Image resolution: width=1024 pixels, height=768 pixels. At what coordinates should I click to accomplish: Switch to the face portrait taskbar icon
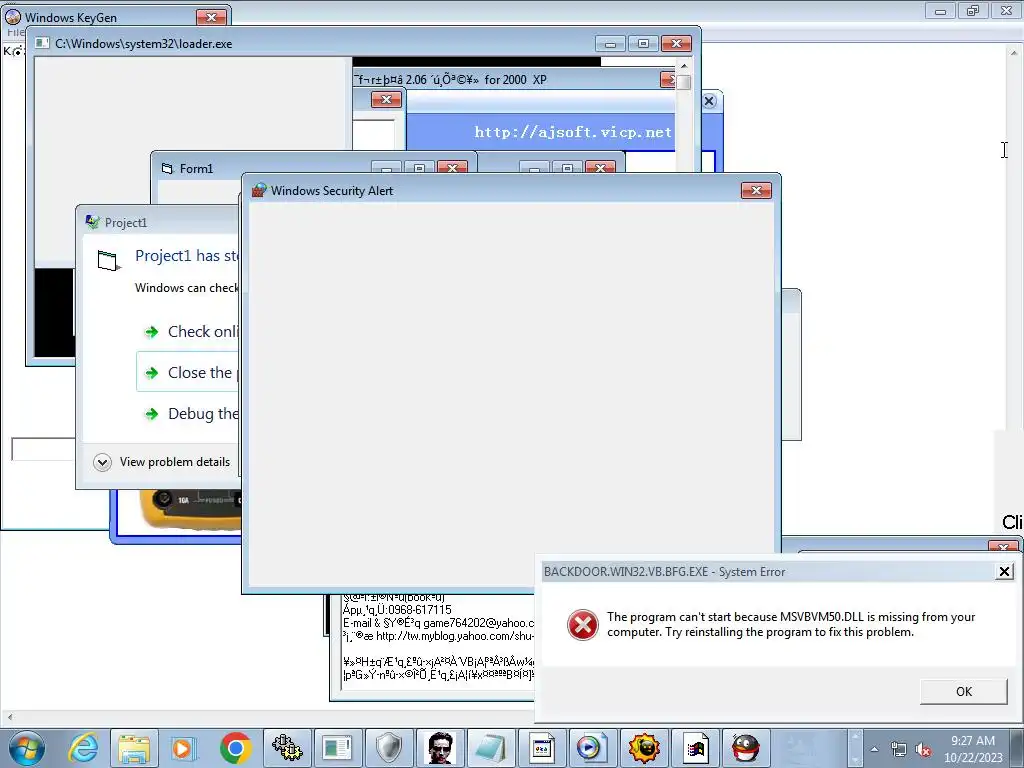click(x=440, y=748)
